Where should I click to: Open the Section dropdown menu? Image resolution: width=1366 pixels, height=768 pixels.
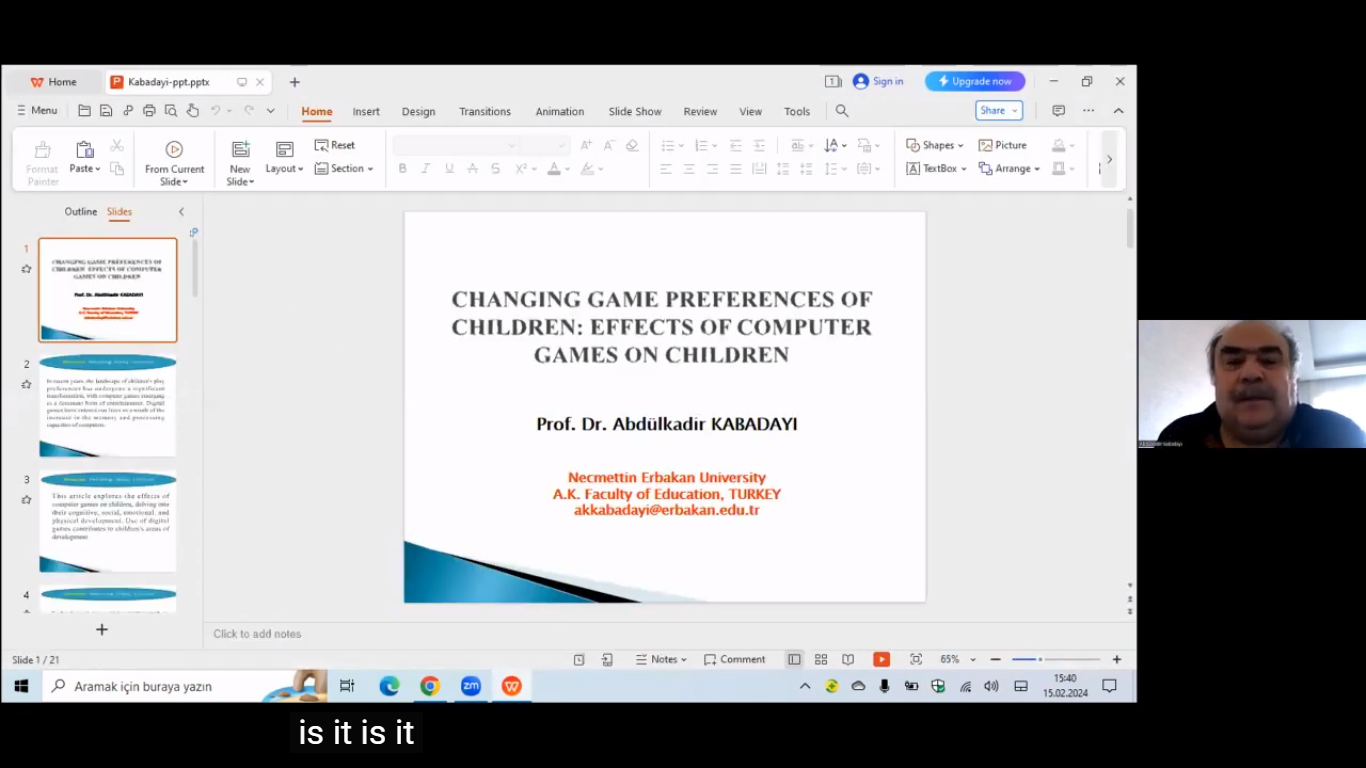click(x=344, y=169)
